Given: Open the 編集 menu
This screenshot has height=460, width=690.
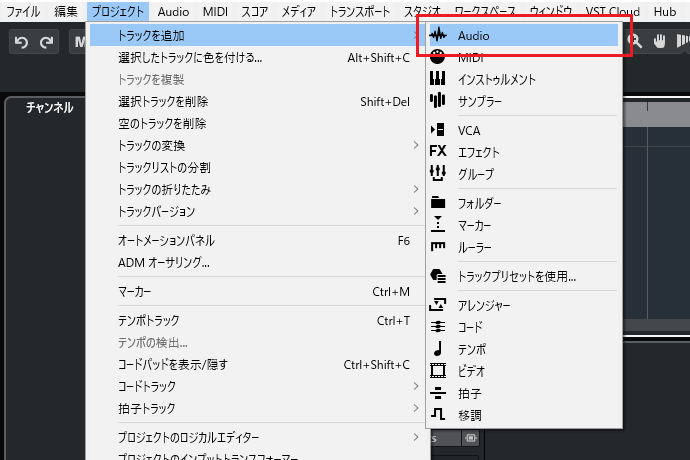Looking at the screenshot, I should (66, 11).
